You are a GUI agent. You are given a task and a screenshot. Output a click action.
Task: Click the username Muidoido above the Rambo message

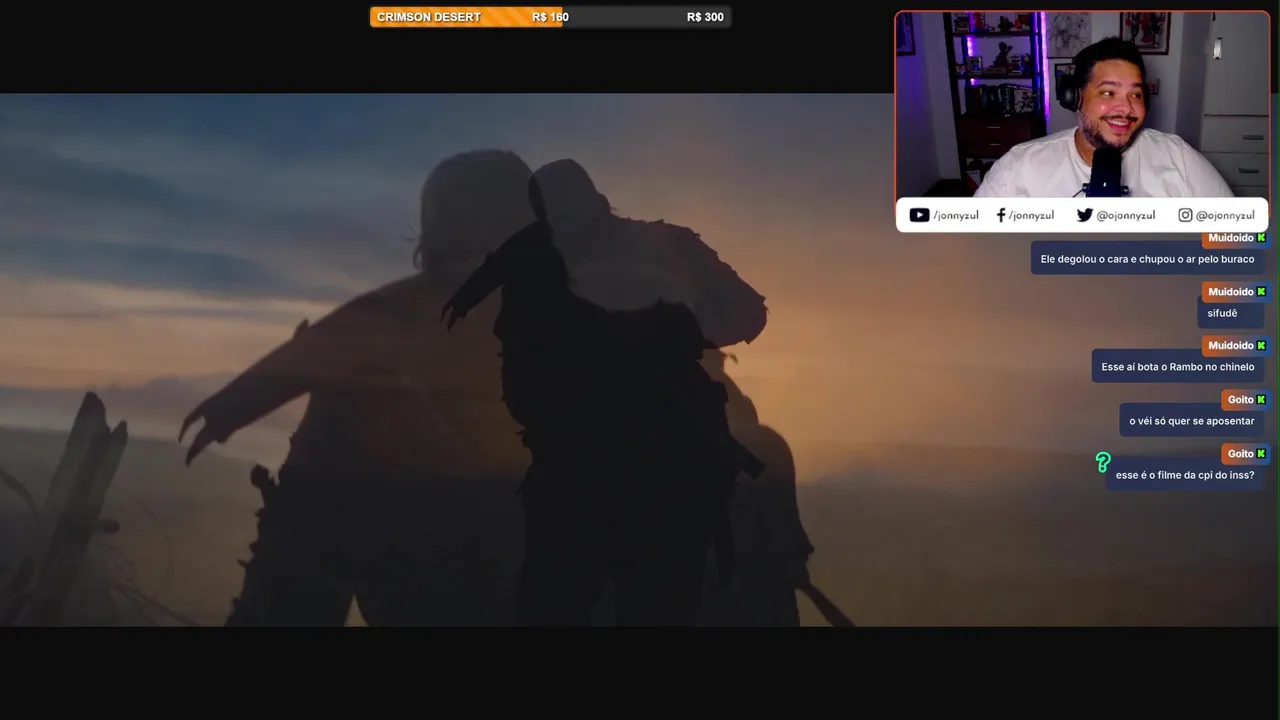[1230, 346]
